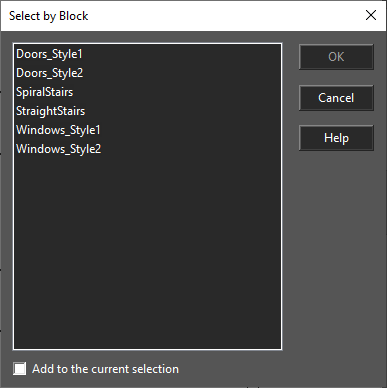
Task: Click the OK button
Action: (336, 57)
